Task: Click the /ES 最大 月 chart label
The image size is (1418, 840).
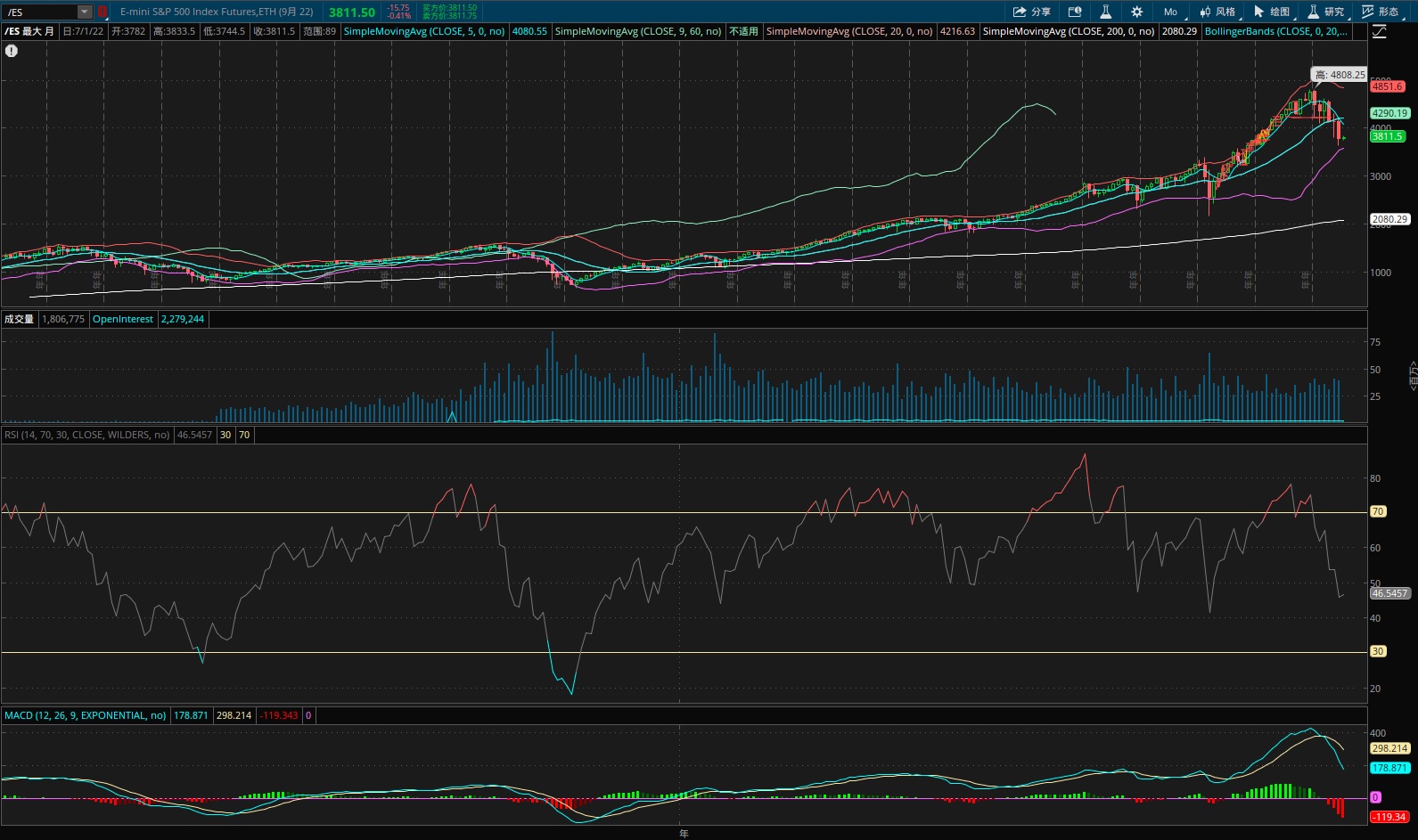Action: (29, 31)
